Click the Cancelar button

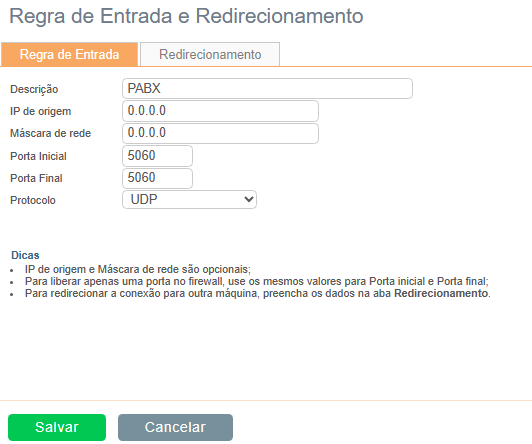click(x=175, y=427)
